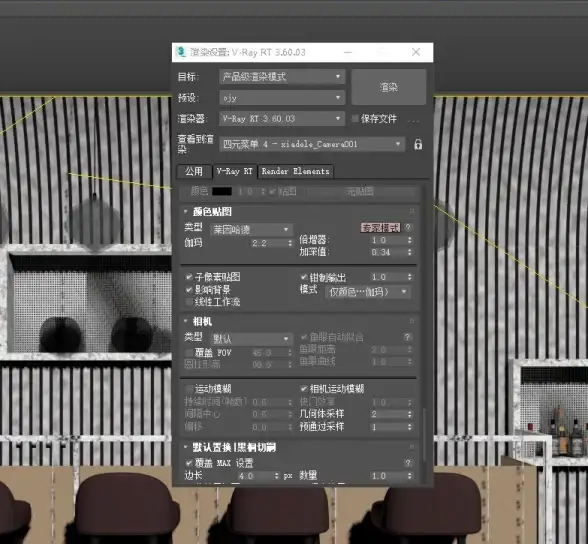Adjust the 倍增器 multiplier spinner arrows
This screenshot has height=544, width=588.
pos(410,240)
